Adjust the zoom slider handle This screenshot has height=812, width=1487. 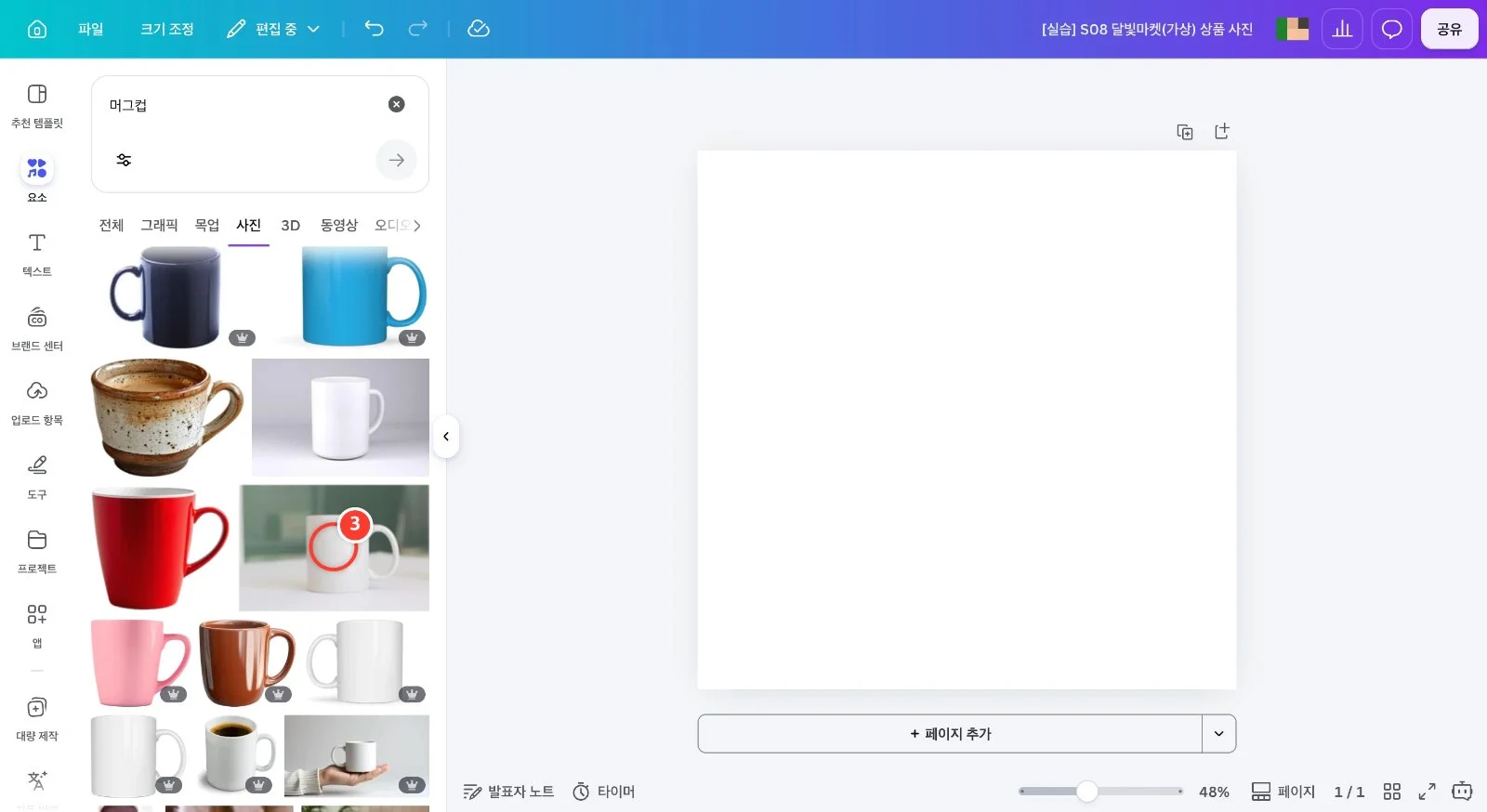[1087, 792]
